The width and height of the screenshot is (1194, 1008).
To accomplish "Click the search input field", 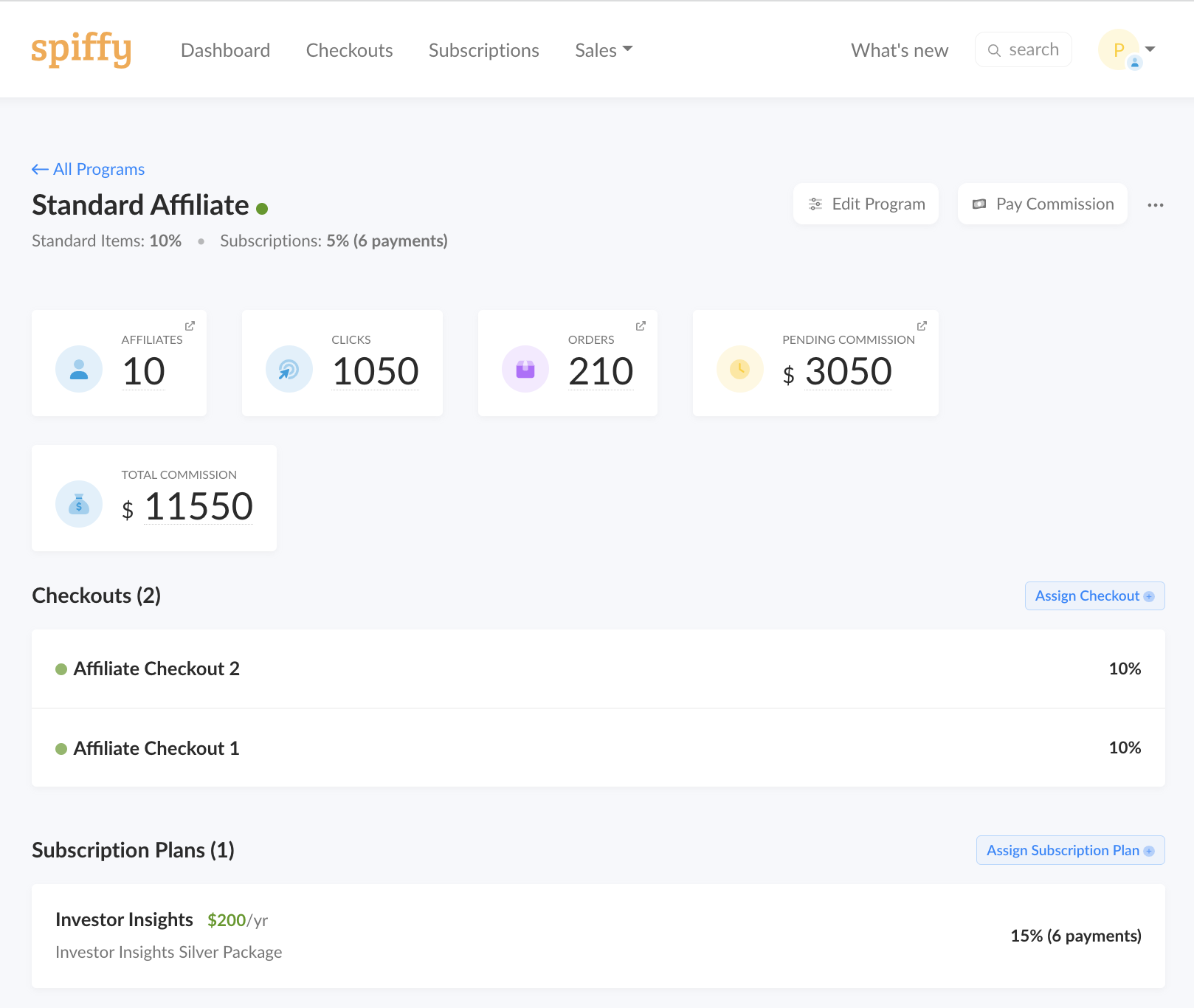I will 1024,49.
